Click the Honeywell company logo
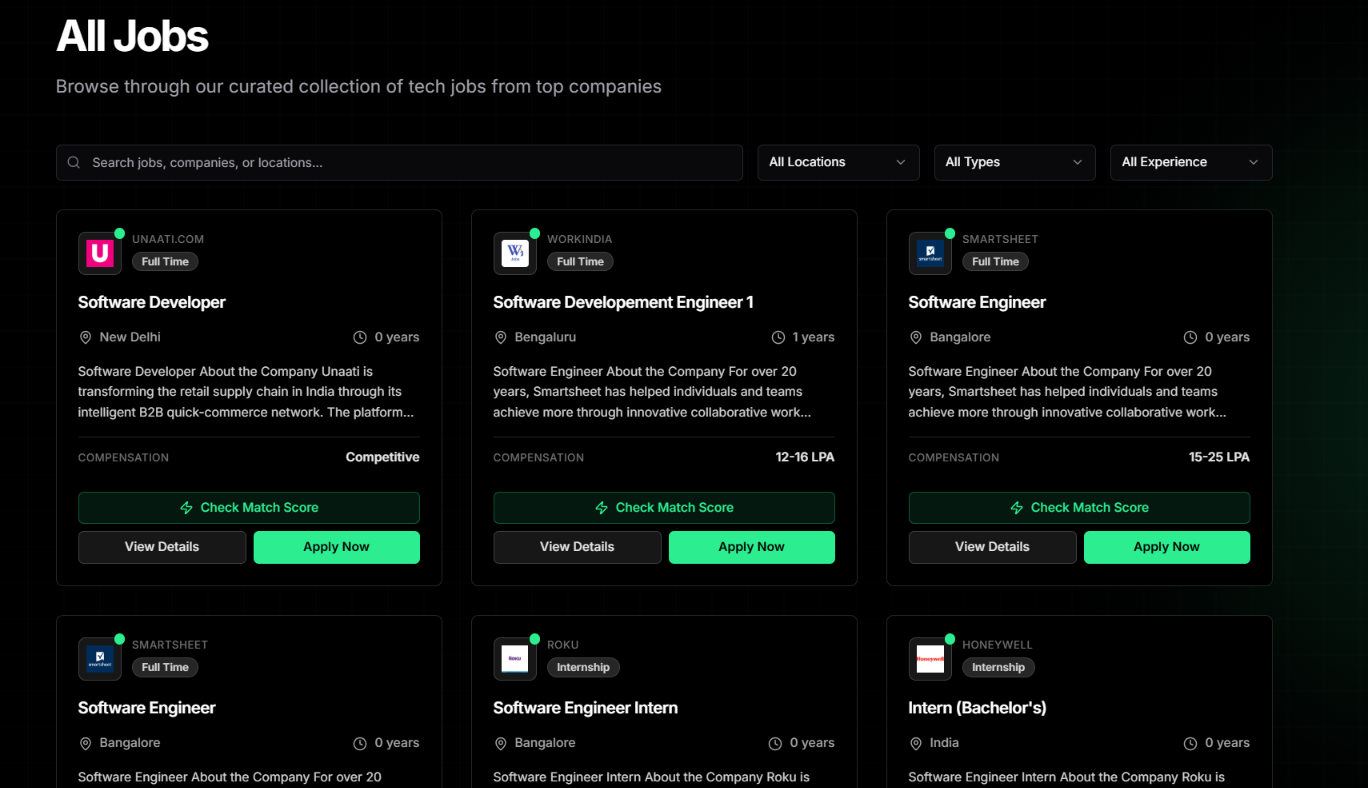The image size is (1368, 788). point(930,659)
